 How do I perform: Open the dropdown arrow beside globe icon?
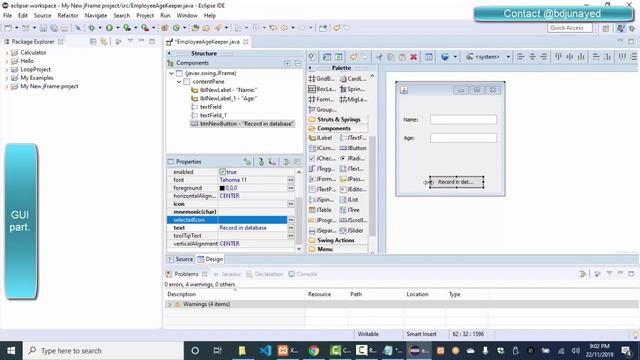click(x=455, y=57)
